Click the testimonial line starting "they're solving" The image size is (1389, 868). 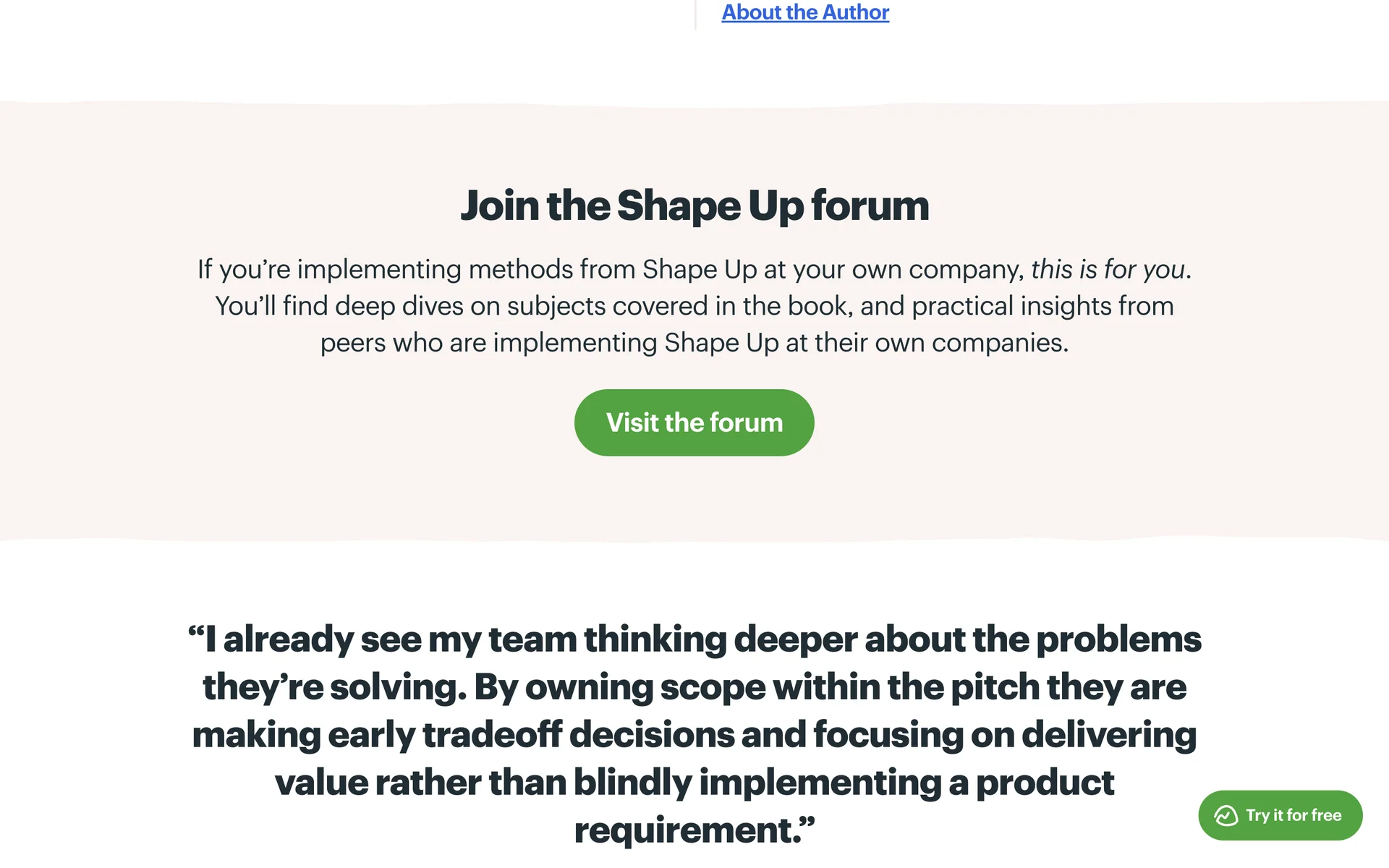pos(694,687)
